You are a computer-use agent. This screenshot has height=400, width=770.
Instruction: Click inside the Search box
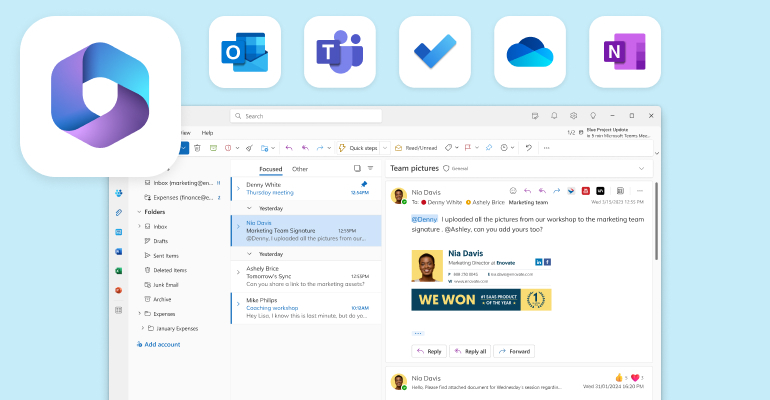point(306,116)
